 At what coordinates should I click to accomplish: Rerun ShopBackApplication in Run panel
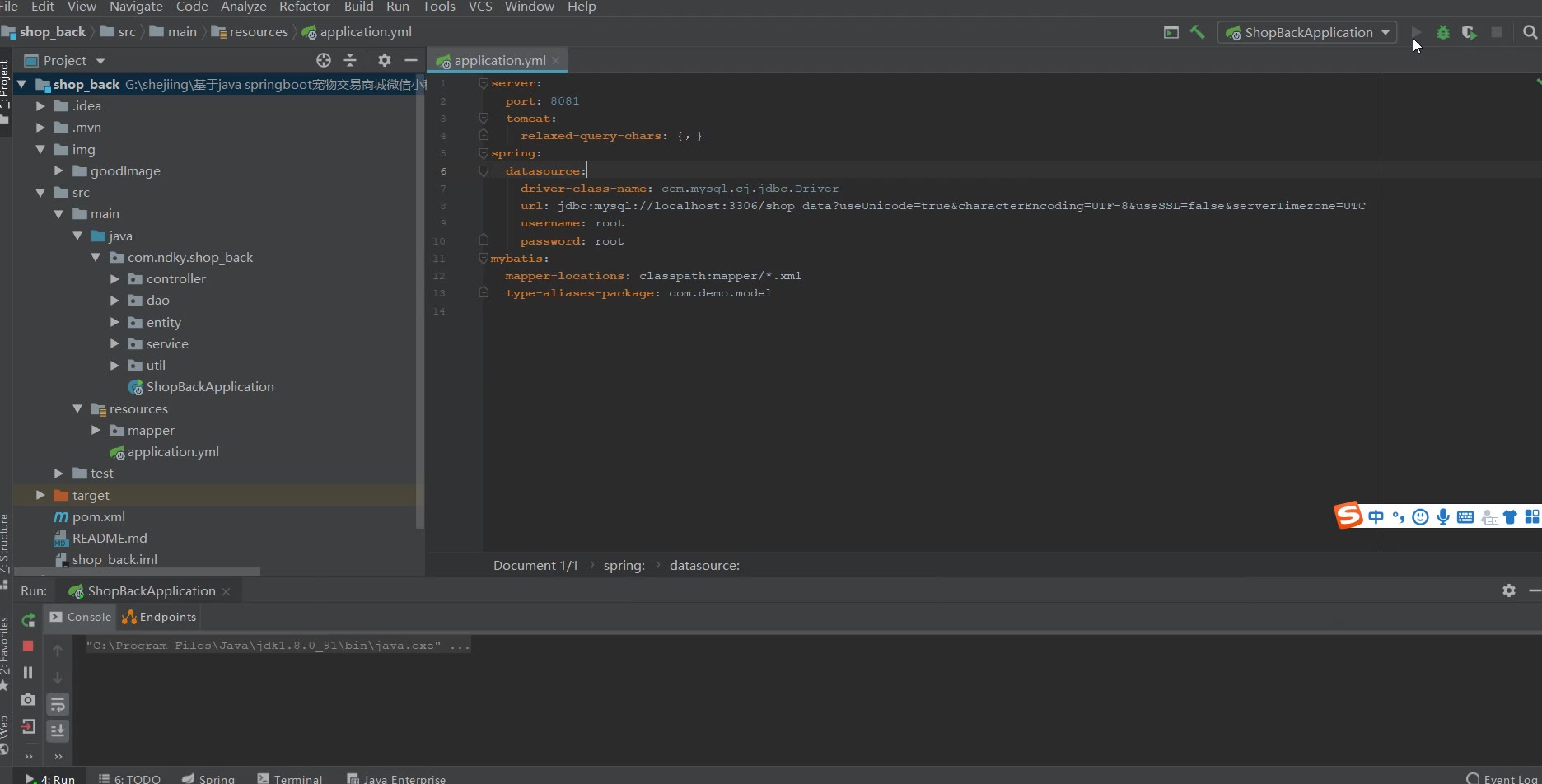pyautogui.click(x=28, y=620)
